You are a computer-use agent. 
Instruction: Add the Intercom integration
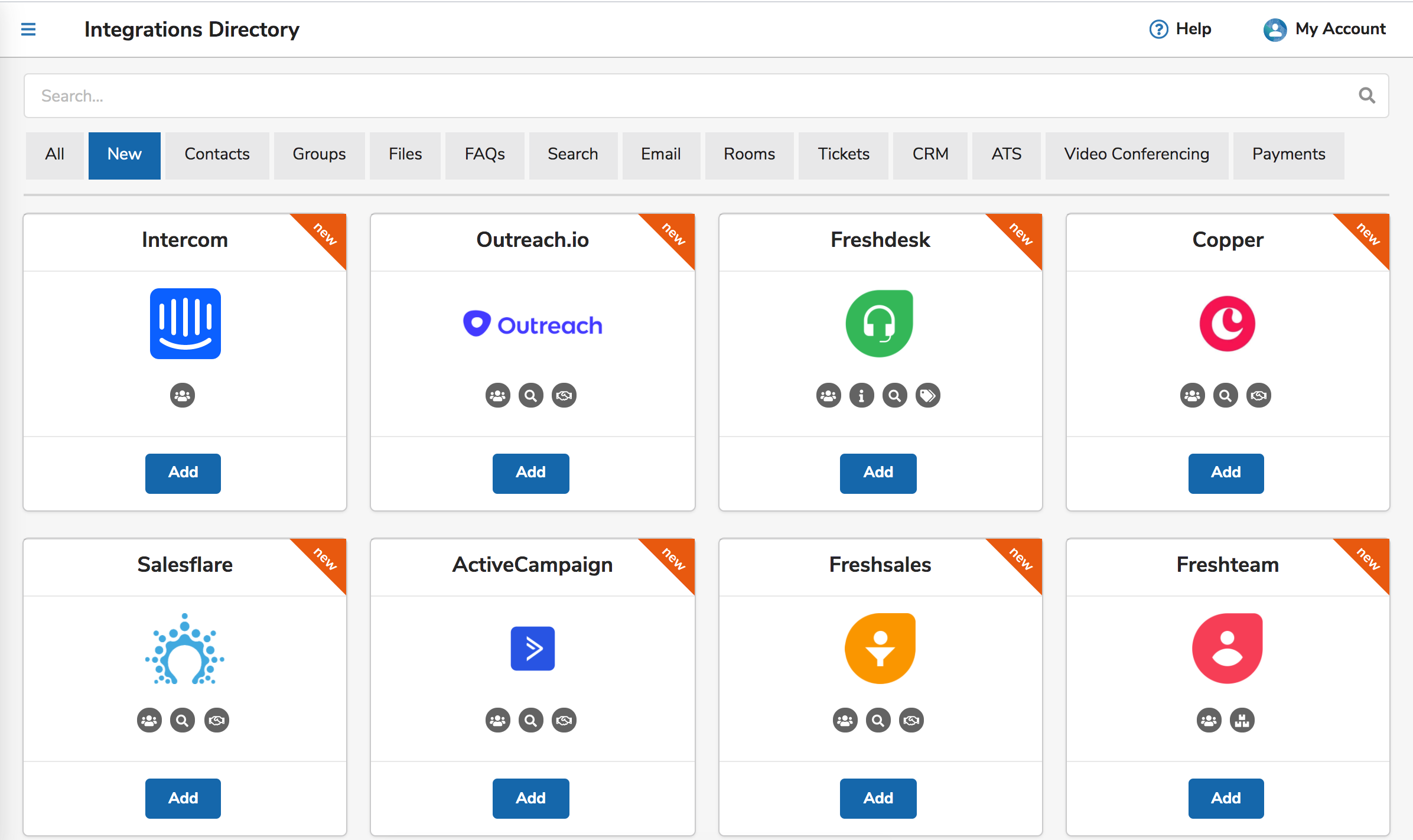183,473
